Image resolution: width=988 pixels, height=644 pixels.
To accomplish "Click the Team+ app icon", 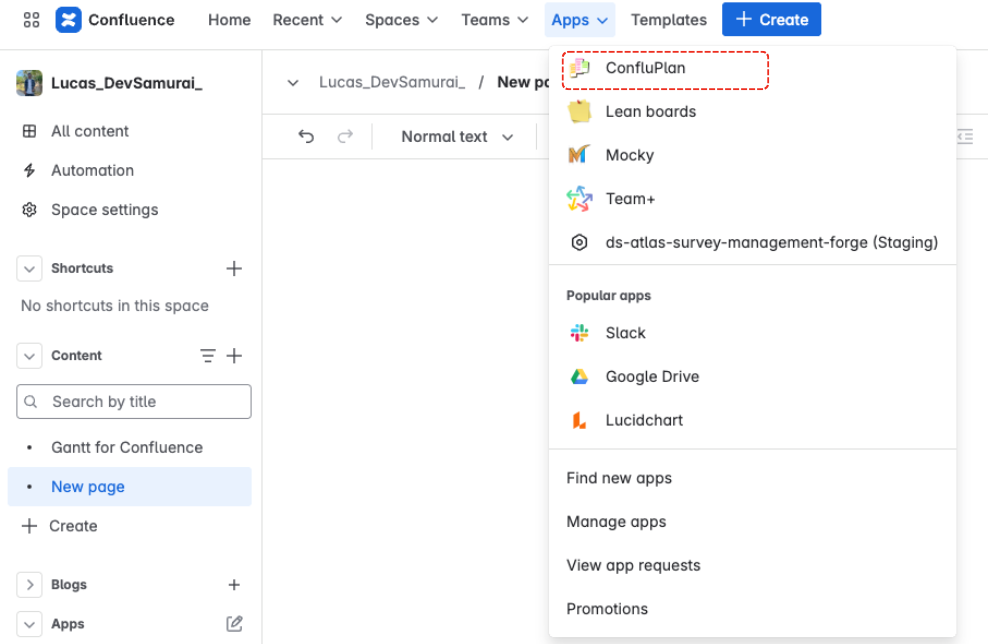I will pos(579,199).
